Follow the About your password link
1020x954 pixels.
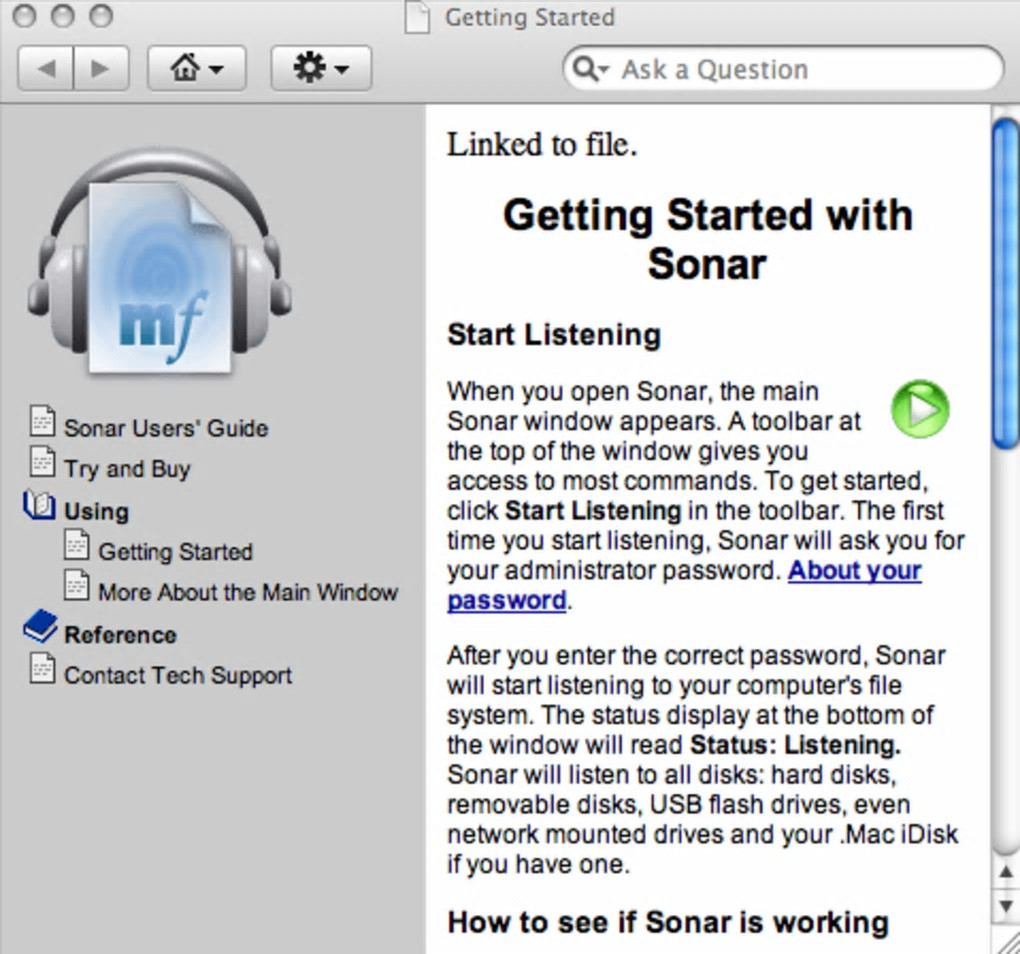[854, 570]
